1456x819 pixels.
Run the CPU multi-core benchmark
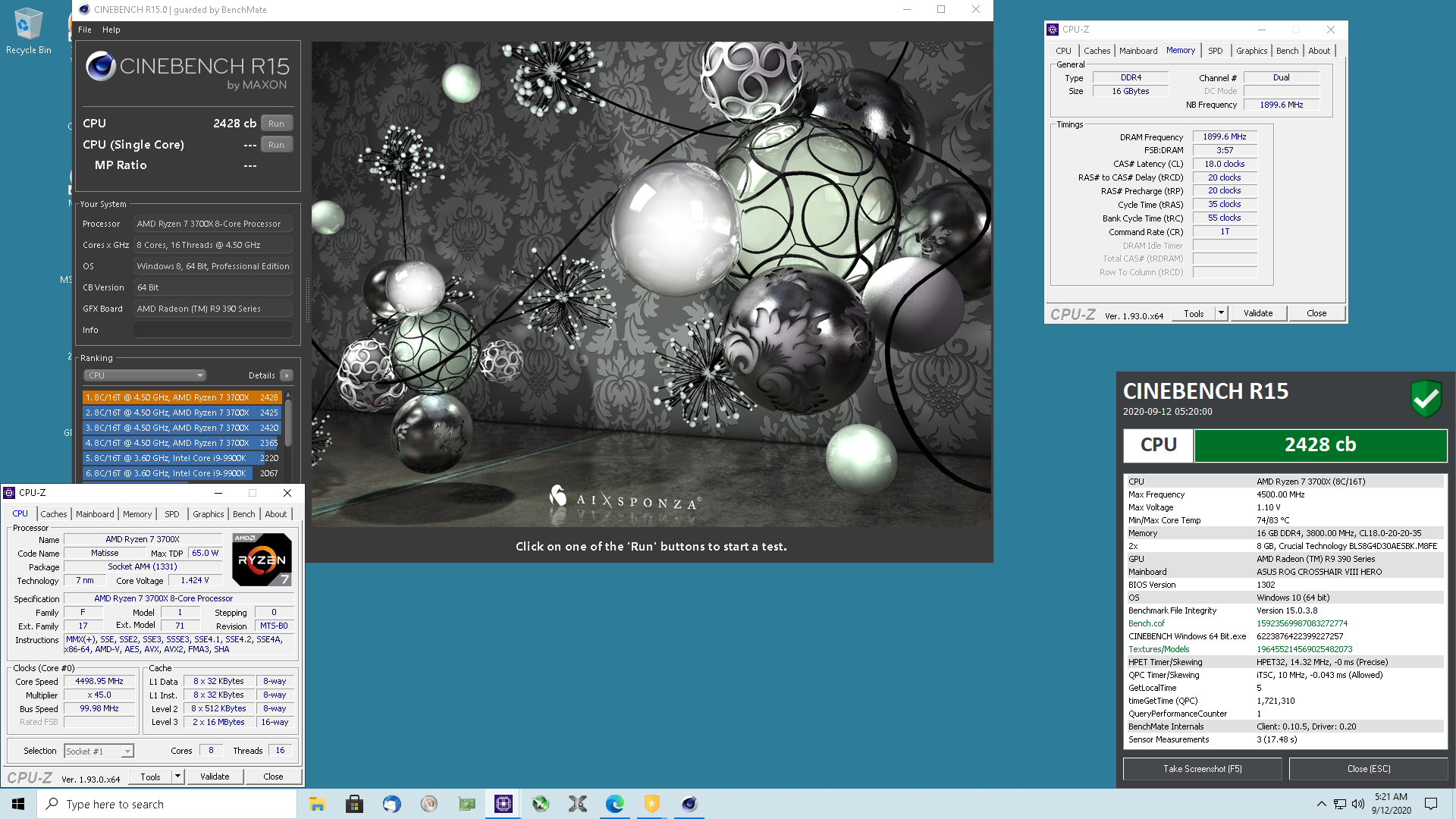point(276,124)
